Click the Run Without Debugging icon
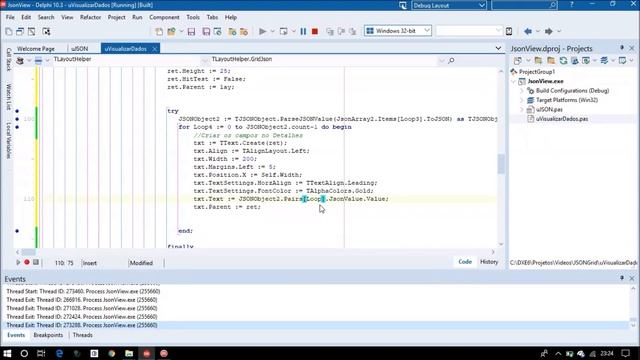This screenshot has width=640, height=360. (x=283, y=31)
